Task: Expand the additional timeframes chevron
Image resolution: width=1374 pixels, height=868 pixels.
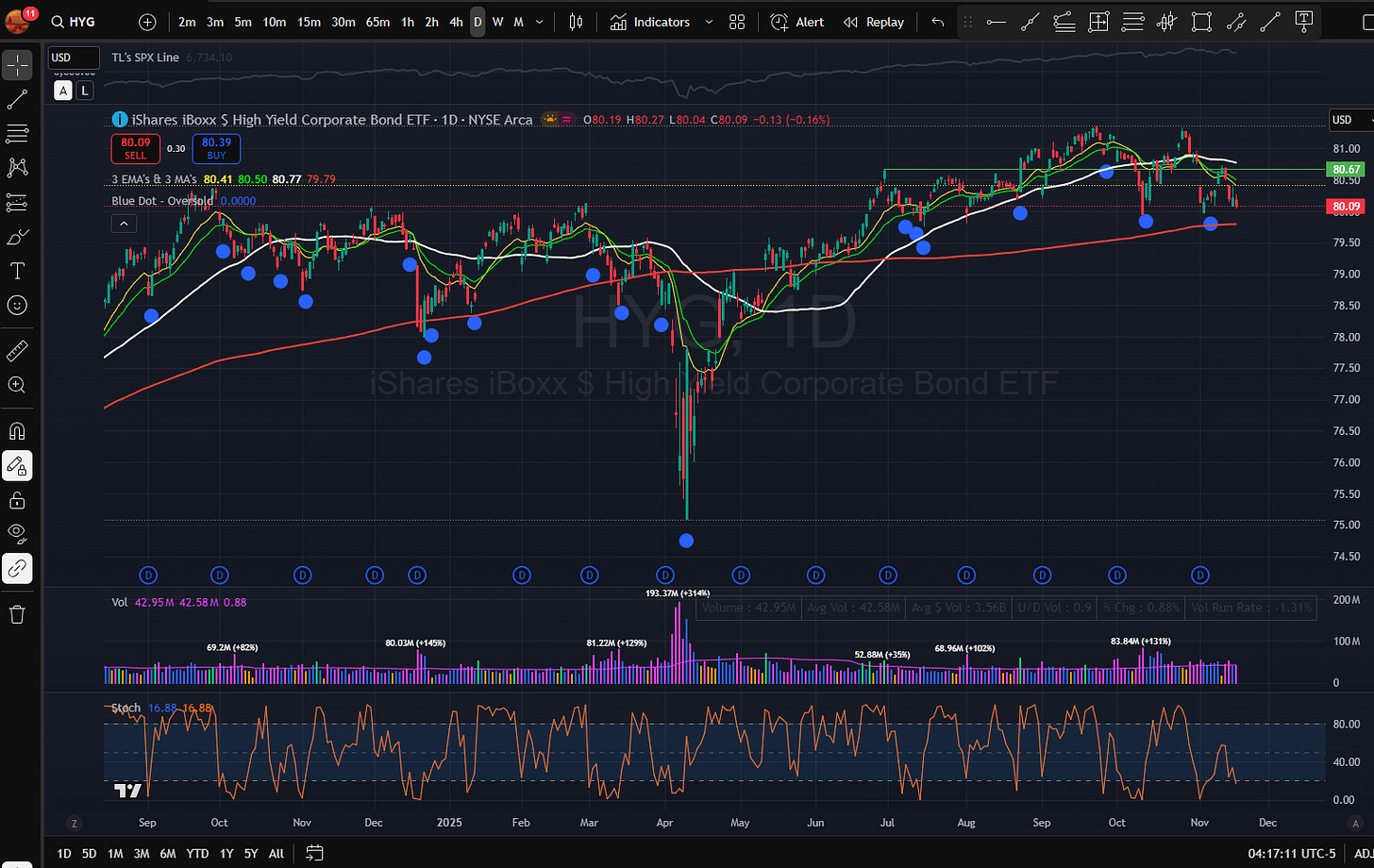Action: pyautogui.click(x=538, y=22)
